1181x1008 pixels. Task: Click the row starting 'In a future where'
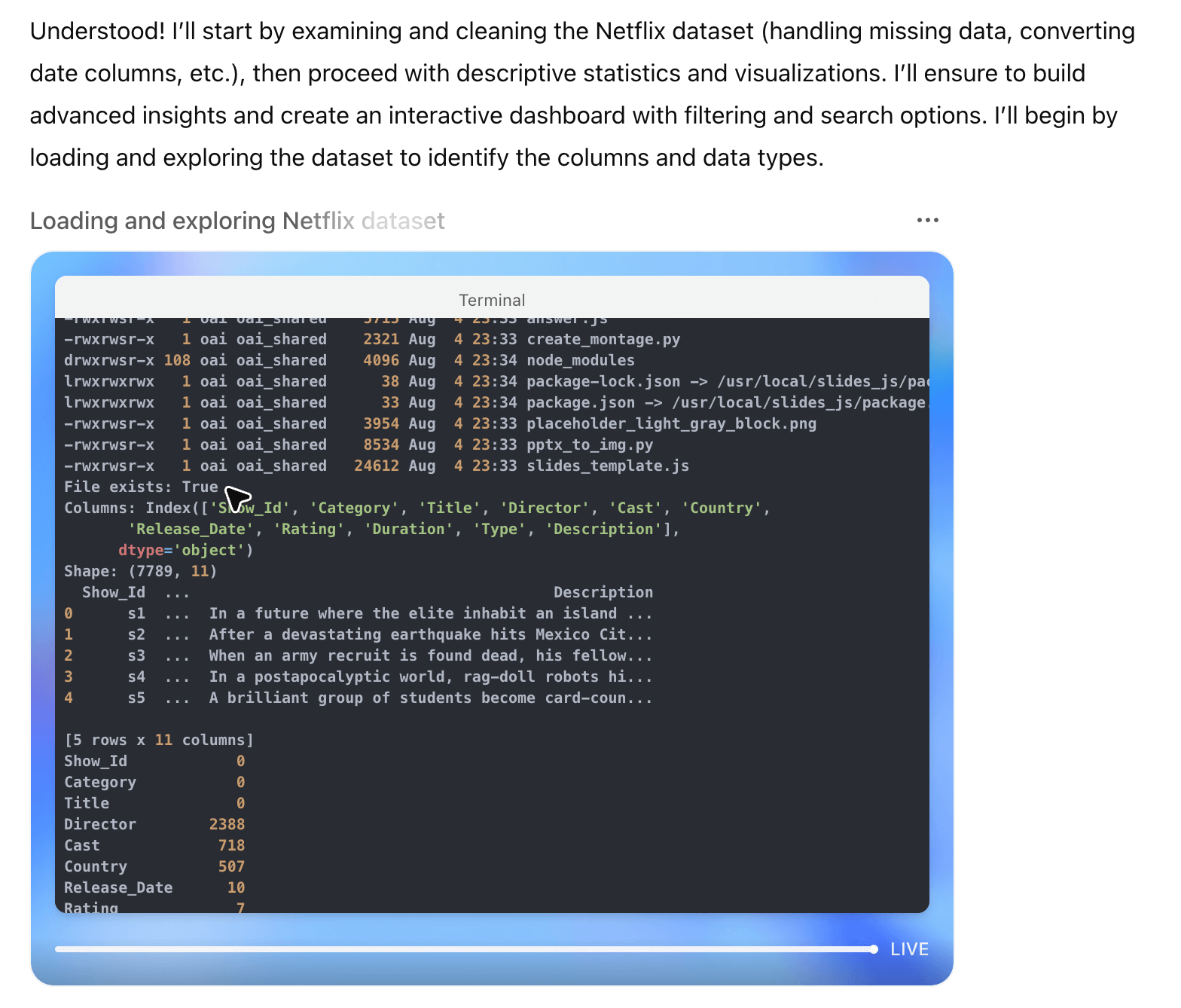[x=359, y=613]
